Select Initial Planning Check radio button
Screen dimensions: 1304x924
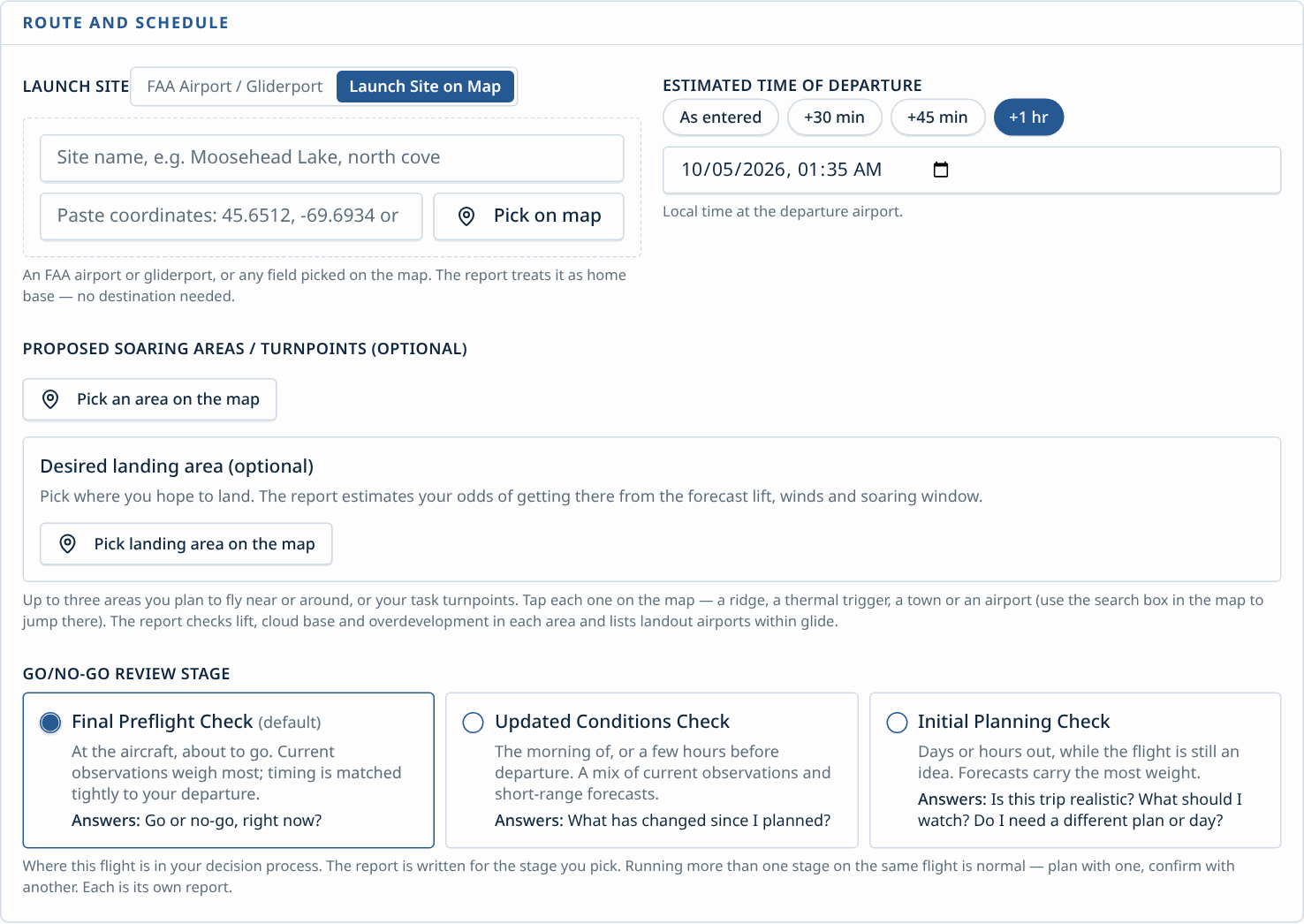coord(897,723)
